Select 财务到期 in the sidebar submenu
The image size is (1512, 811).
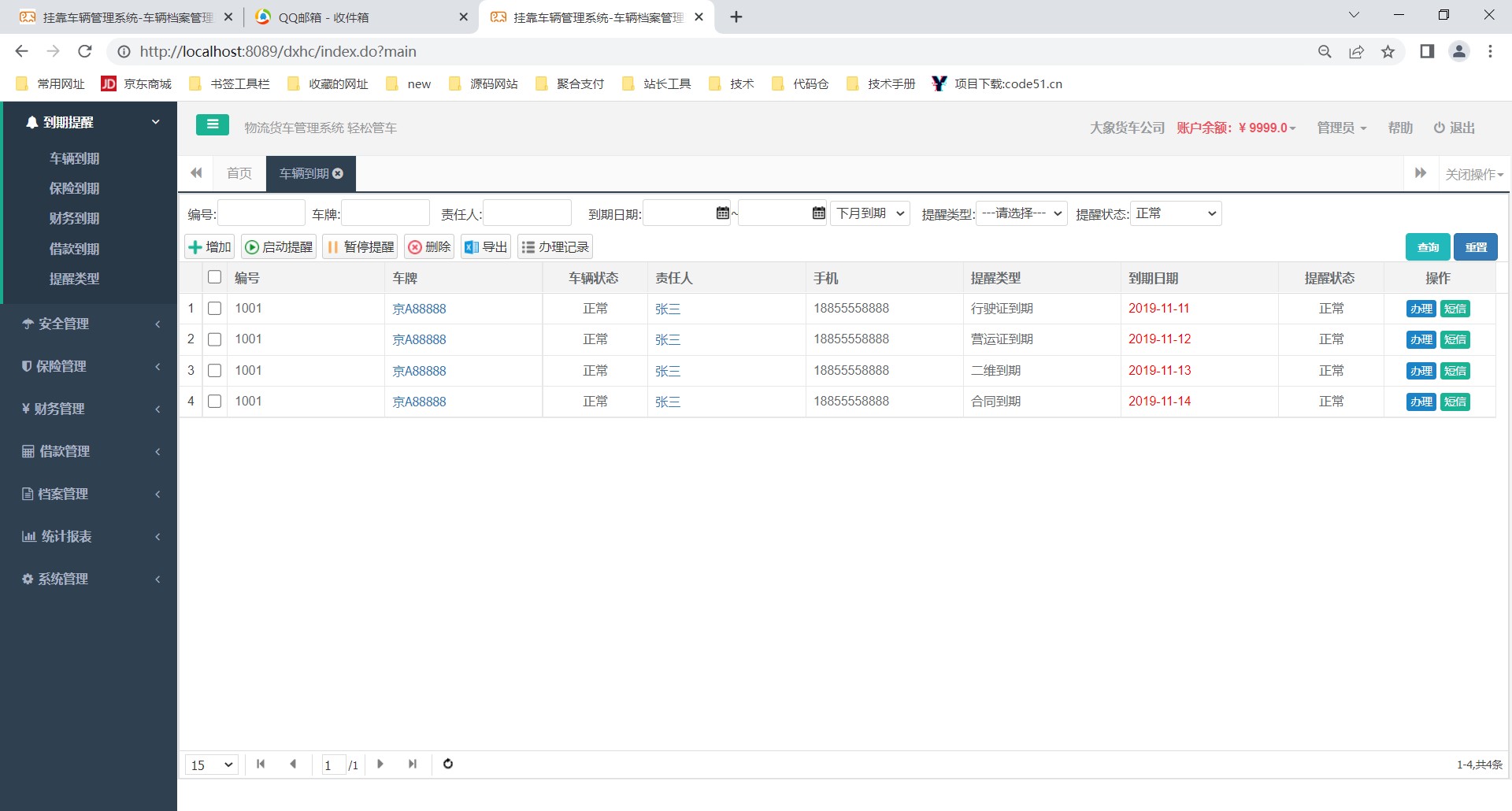[x=74, y=218]
